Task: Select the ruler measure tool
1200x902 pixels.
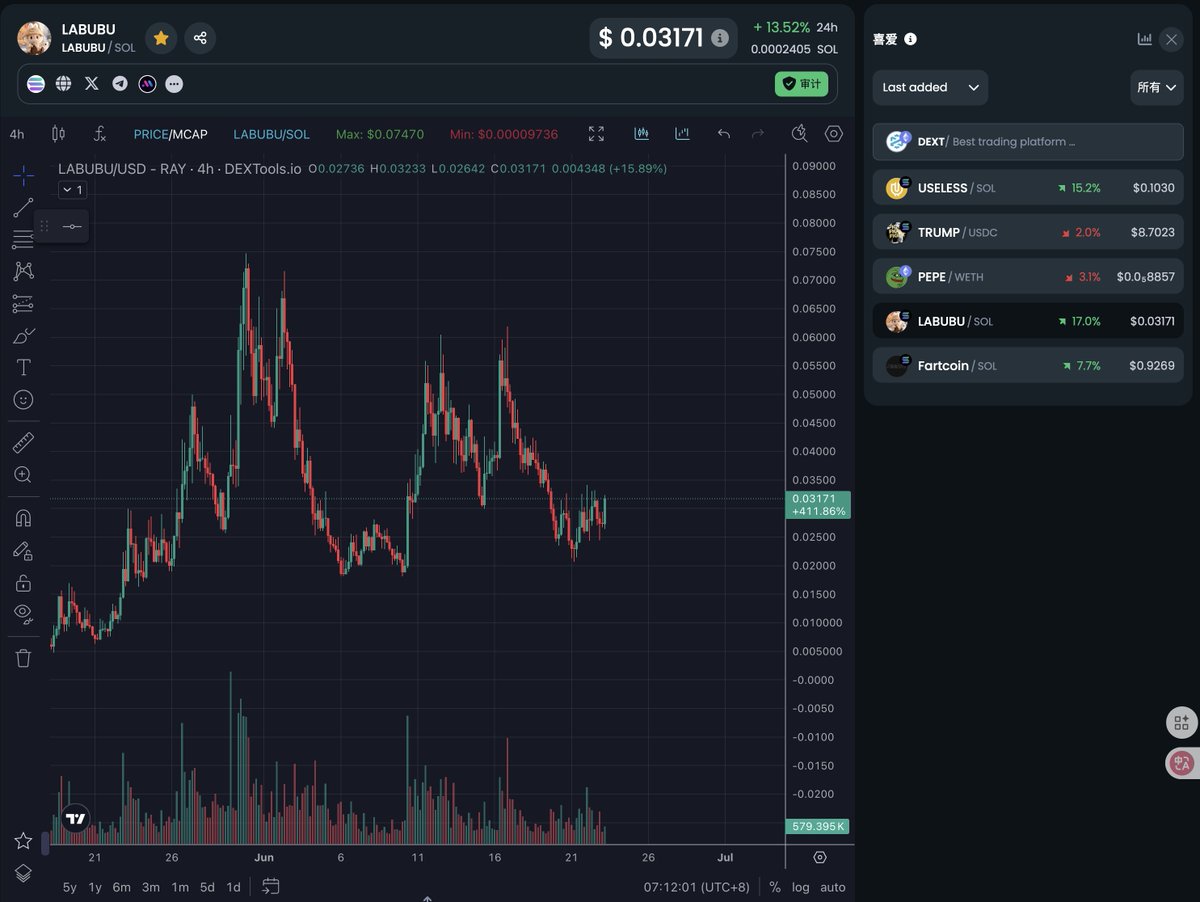Action: point(23,442)
